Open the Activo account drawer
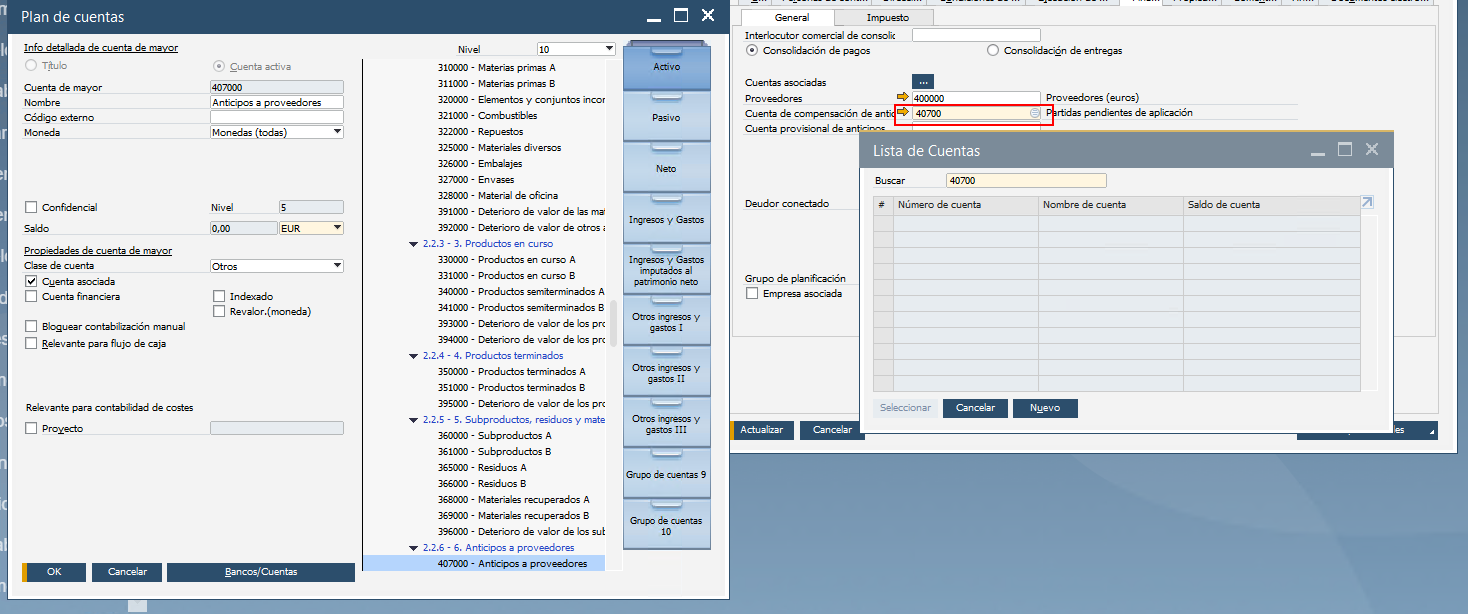 (666, 66)
